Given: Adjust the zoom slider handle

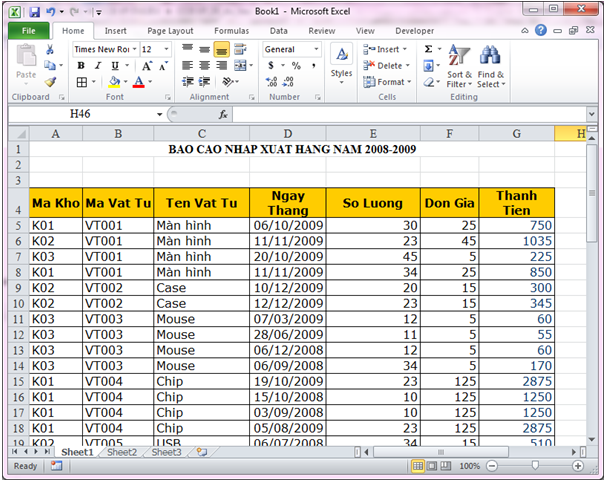Looking at the screenshot, I should pos(535,466).
